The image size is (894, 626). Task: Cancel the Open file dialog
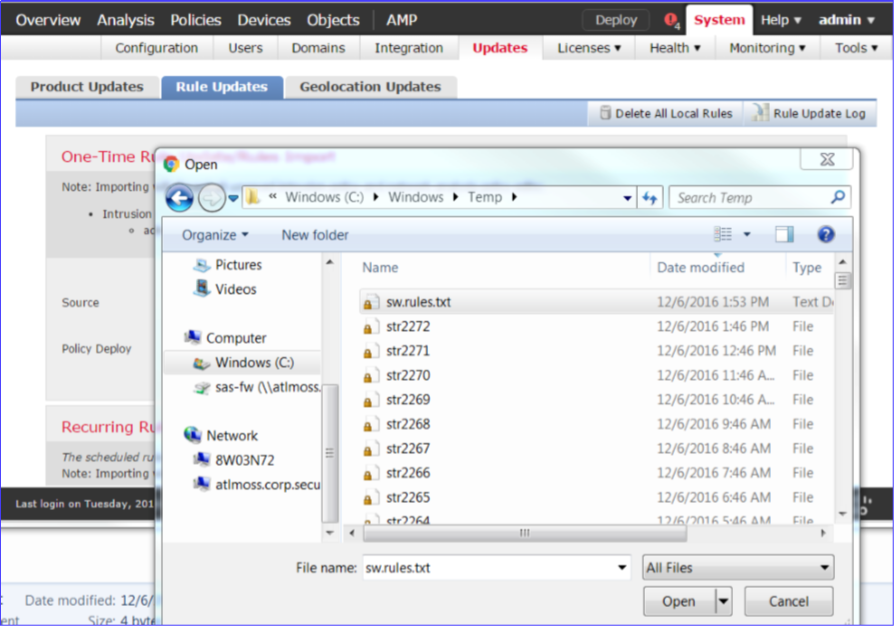click(x=789, y=601)
